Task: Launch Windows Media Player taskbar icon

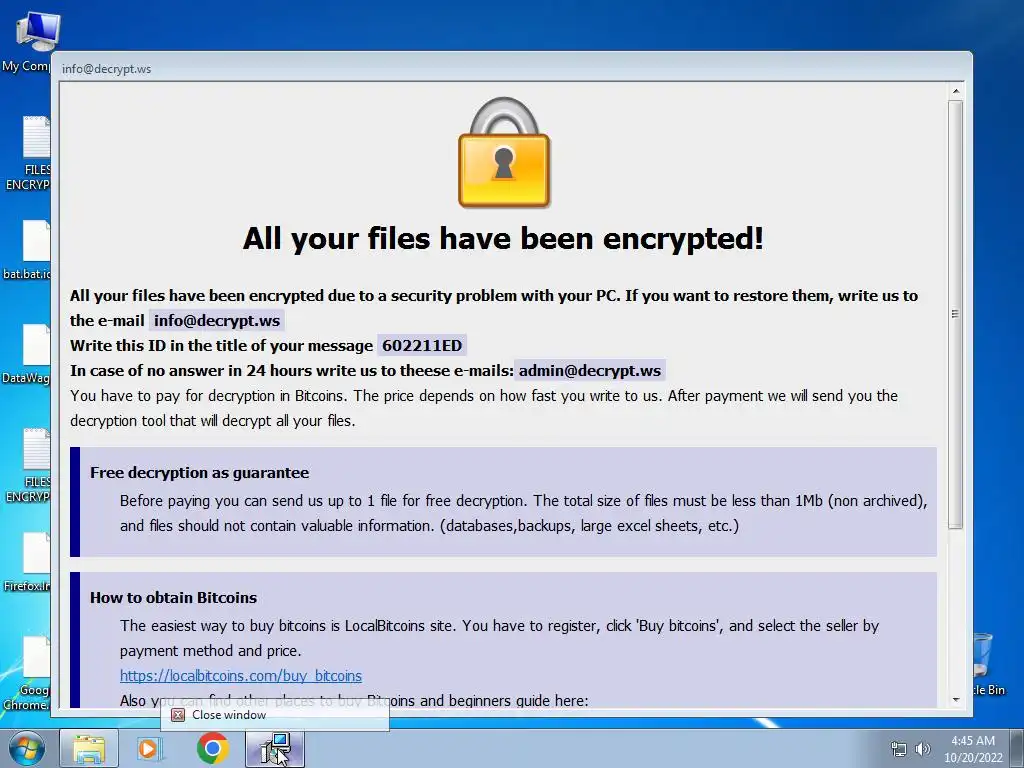Action: [x=148, y=748]
